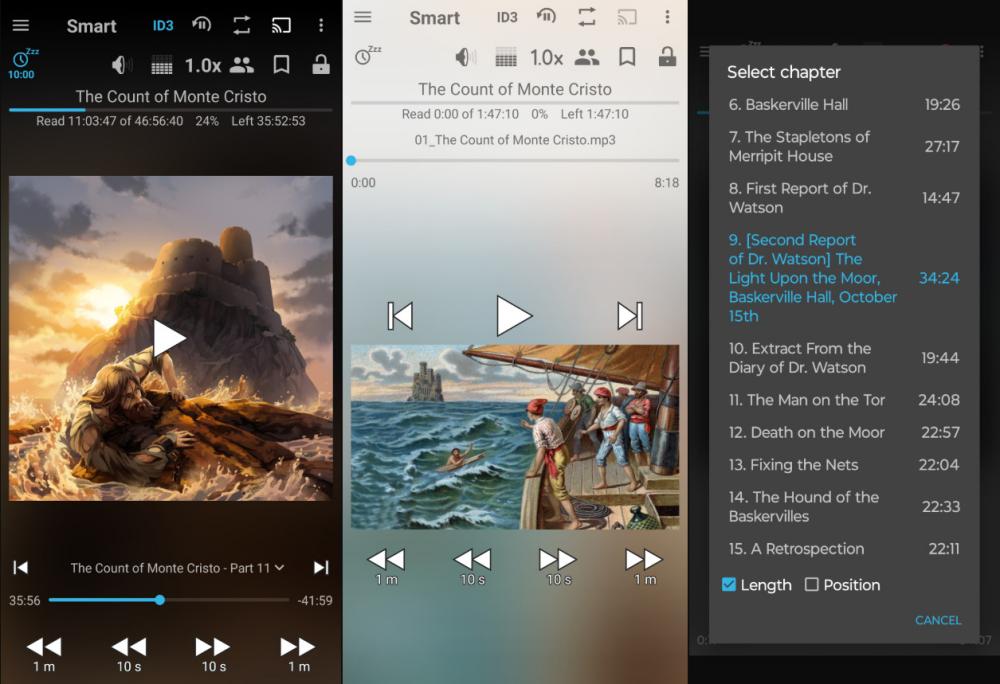This screenshot has height=684, width=1000.
Task: Toggle screen lock in light player
Action: (667, 57)
